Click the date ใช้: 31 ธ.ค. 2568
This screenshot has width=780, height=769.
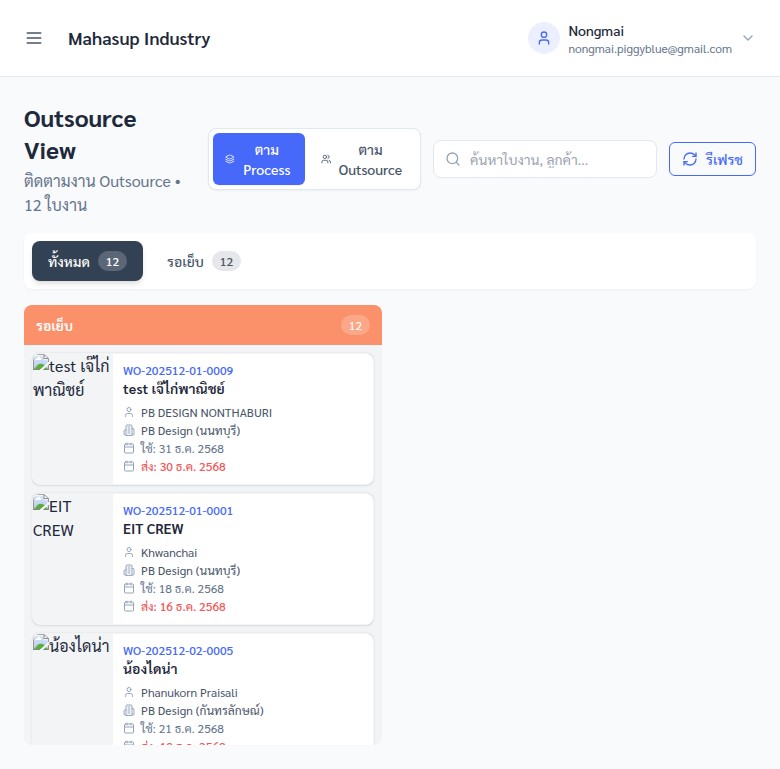click(x=182, y=449)
